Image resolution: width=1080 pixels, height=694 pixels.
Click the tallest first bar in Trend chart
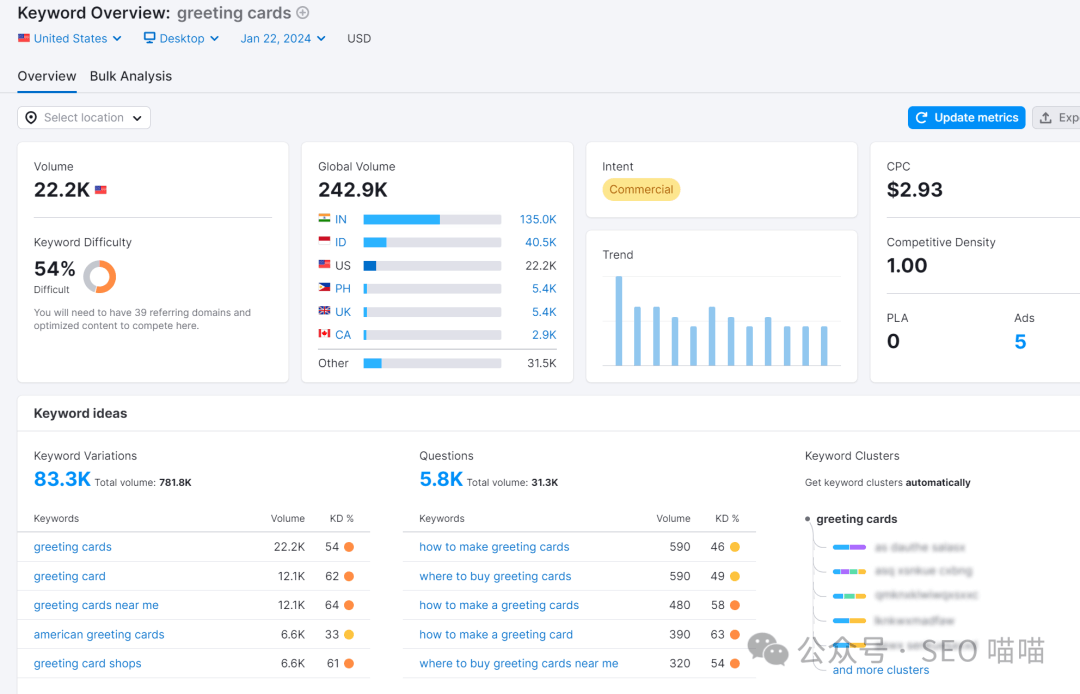pos(619,321)
